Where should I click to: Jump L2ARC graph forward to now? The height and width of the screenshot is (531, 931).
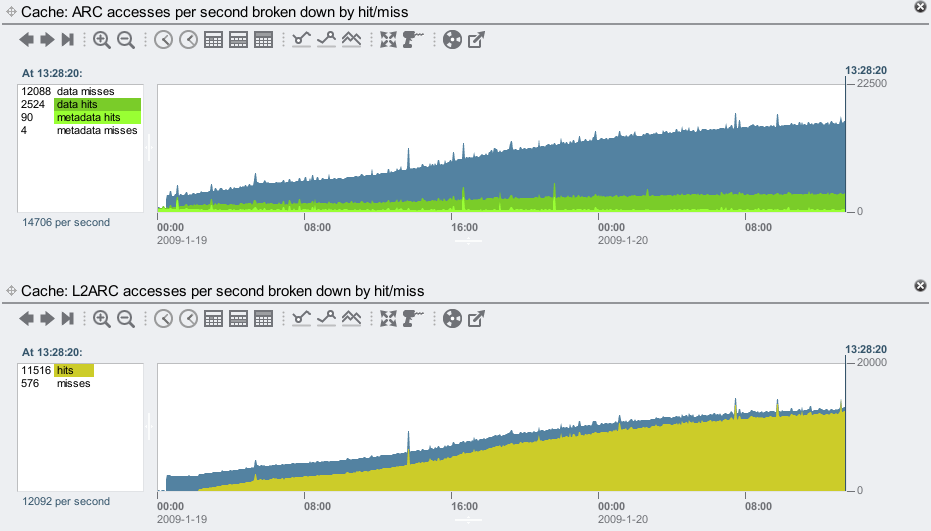point(68,319)
